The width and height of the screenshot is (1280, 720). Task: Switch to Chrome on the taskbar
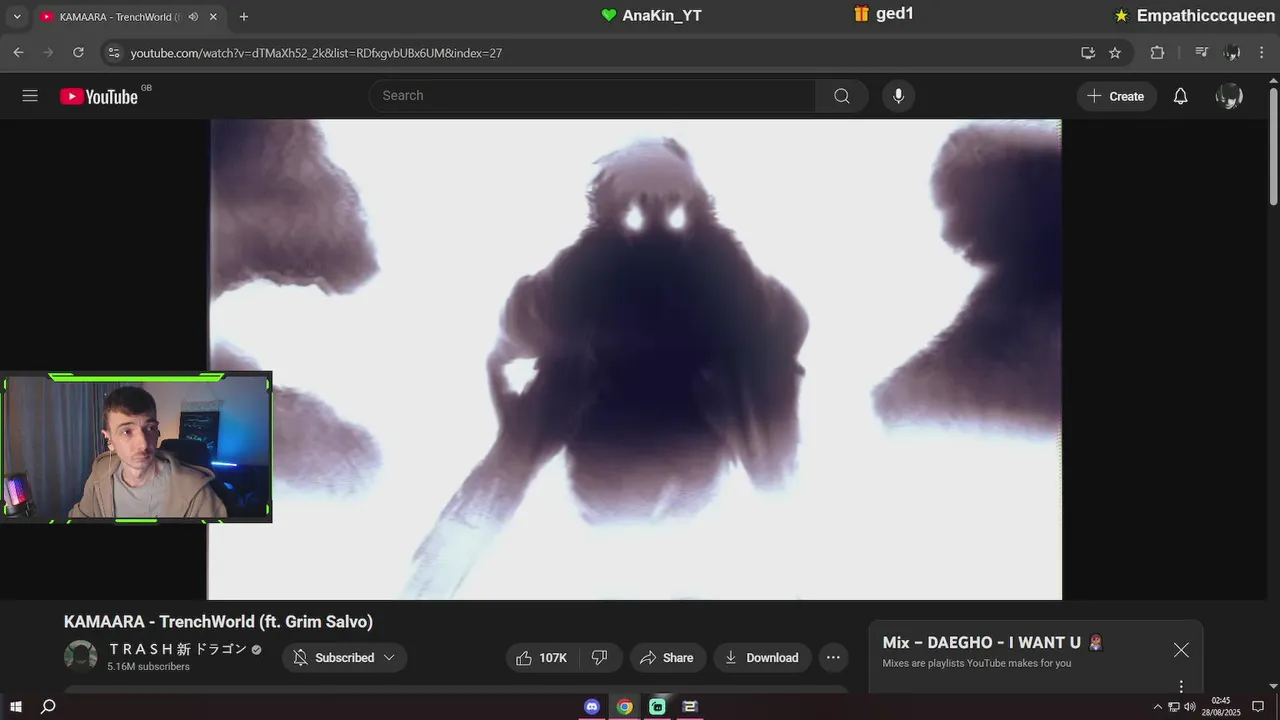point(625,707)
